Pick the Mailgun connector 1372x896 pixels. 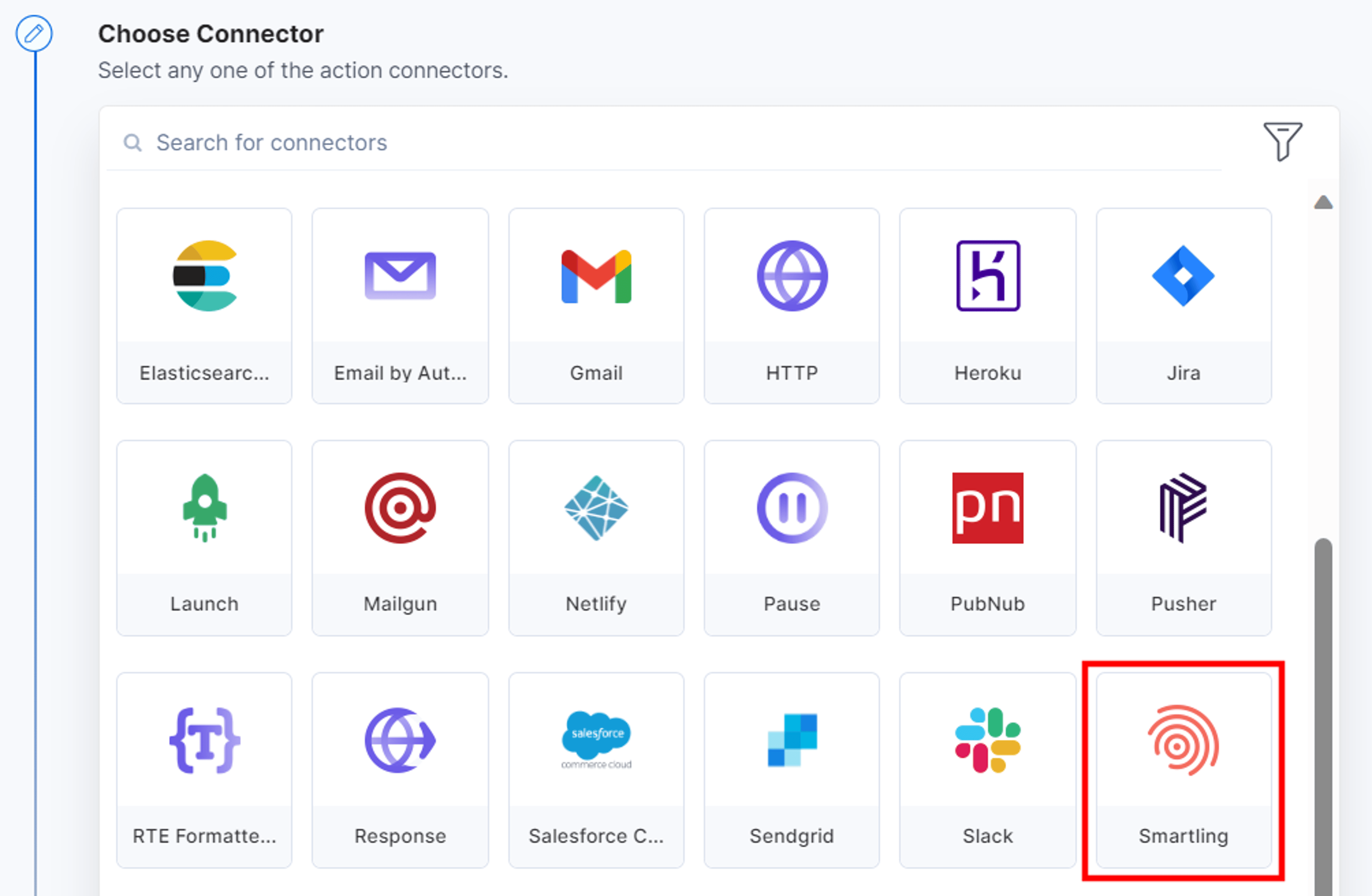400,538
